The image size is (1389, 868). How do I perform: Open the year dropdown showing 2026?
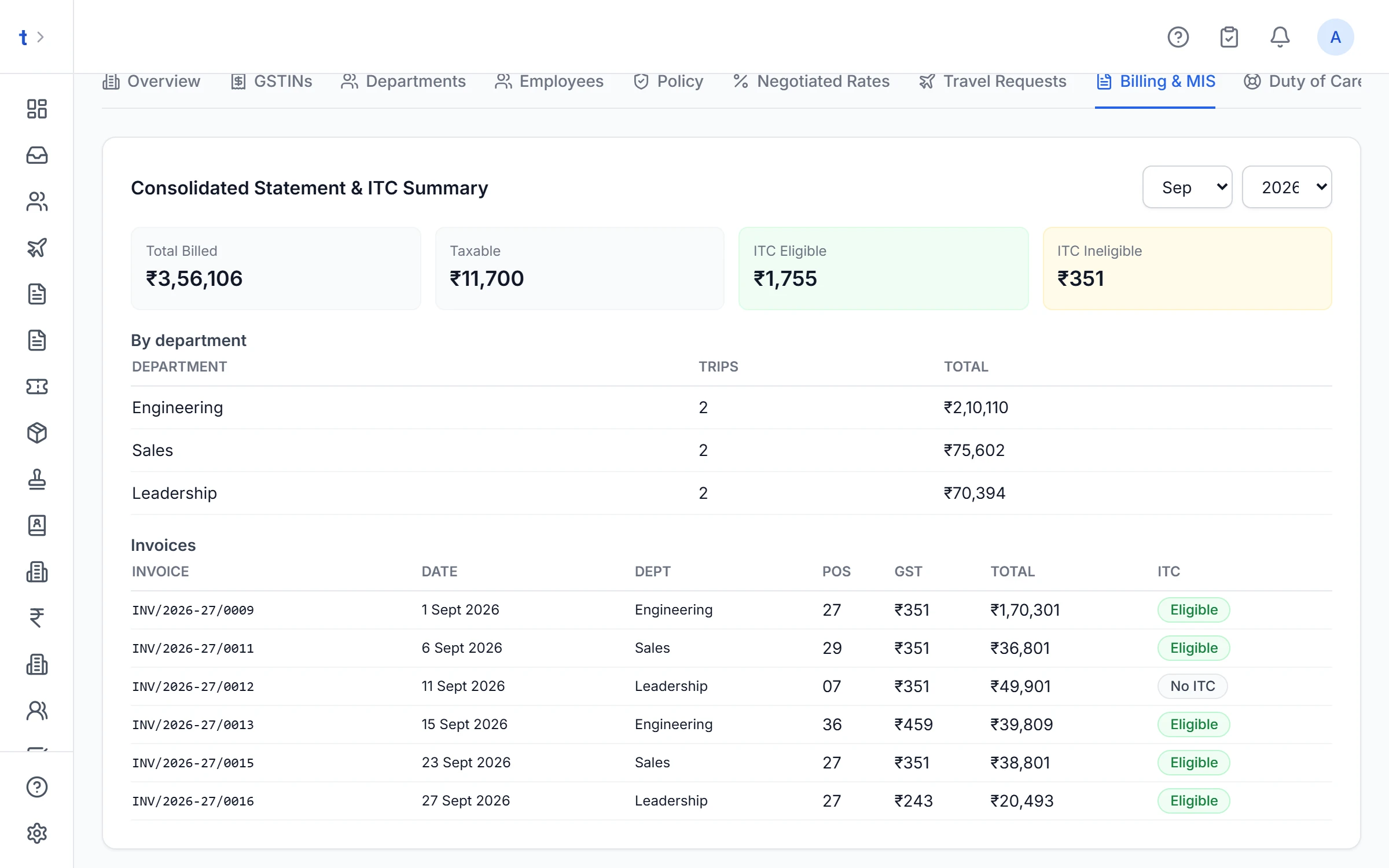tap(1287, 187)
